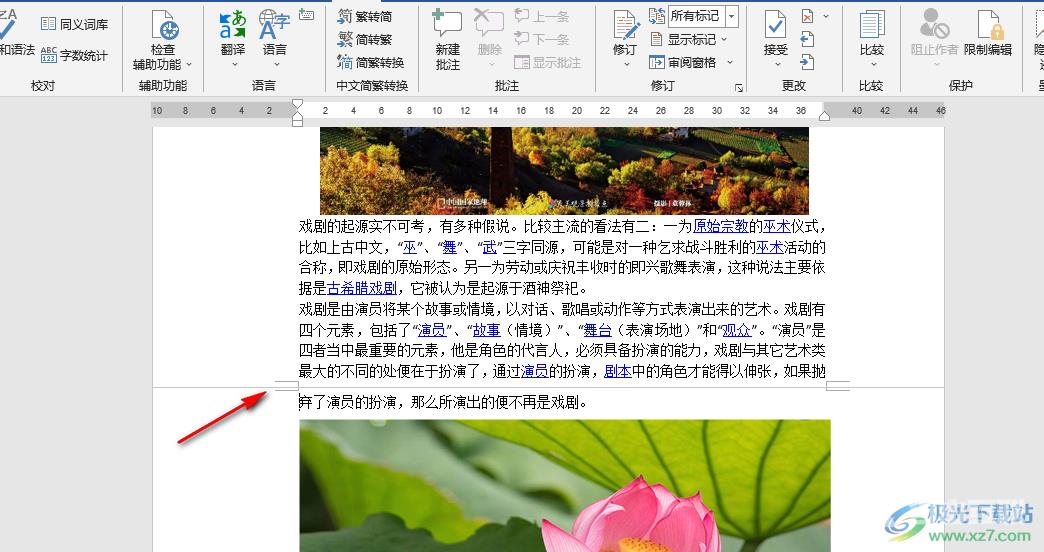Open Restrict Editing (限制编辑)
The height and width of the screenshot is (552, 1044).
988,33
